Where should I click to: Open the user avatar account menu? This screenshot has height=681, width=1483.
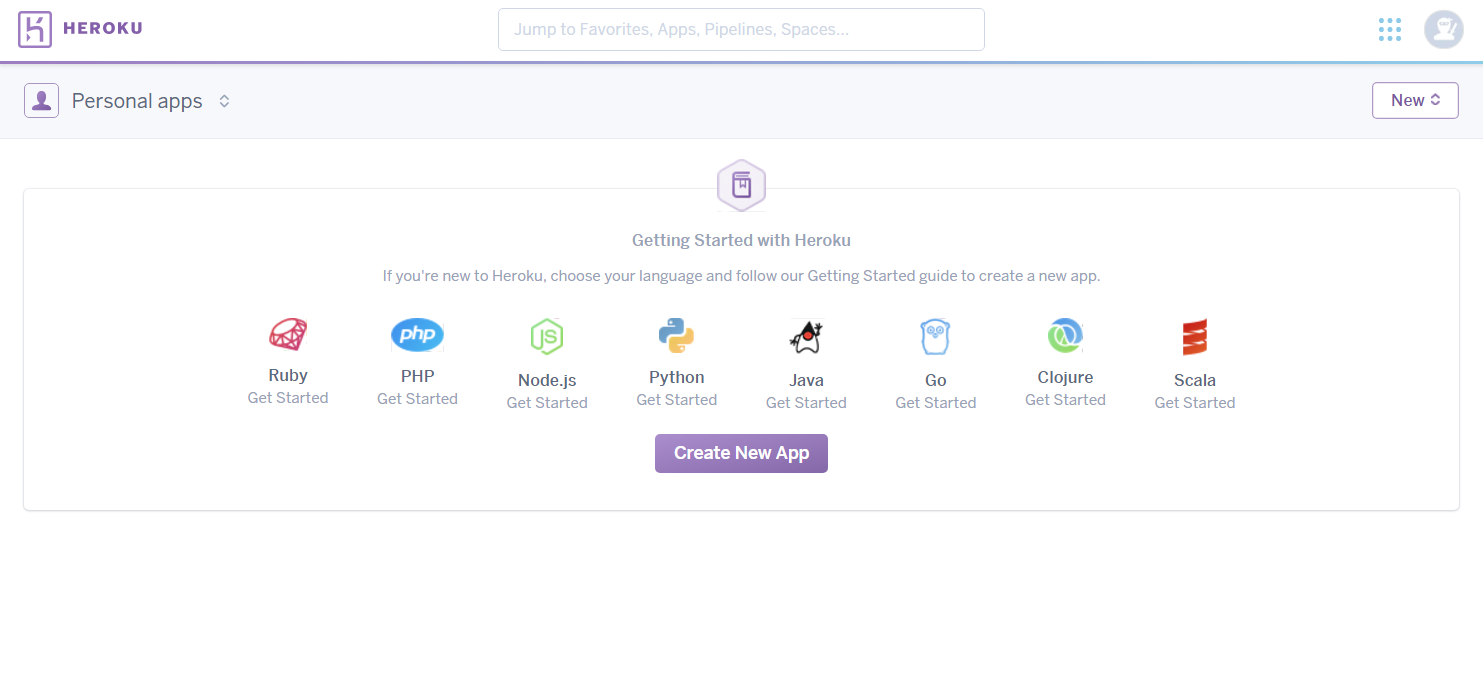pos(1443,29)
